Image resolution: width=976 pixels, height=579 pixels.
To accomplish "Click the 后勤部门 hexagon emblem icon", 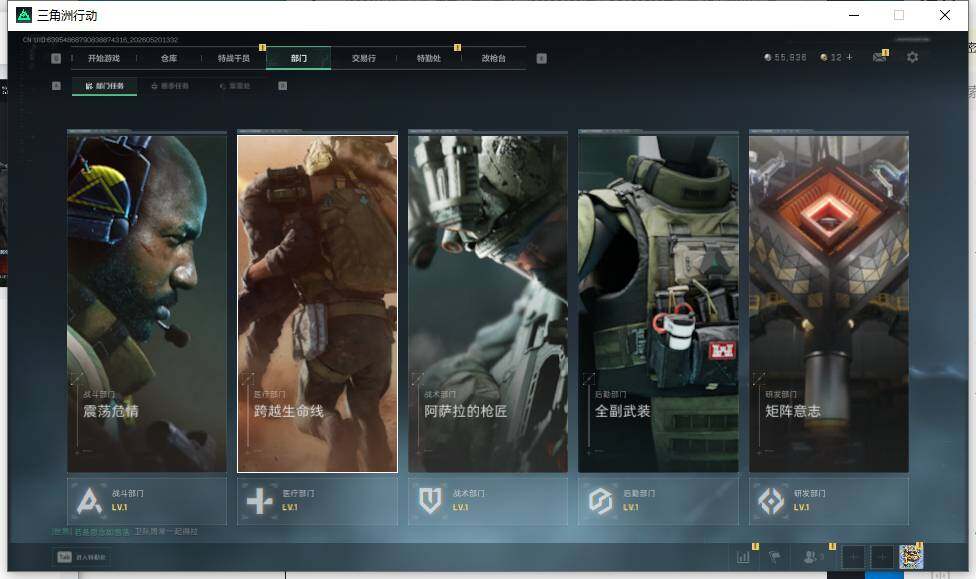I will (601, 501).
